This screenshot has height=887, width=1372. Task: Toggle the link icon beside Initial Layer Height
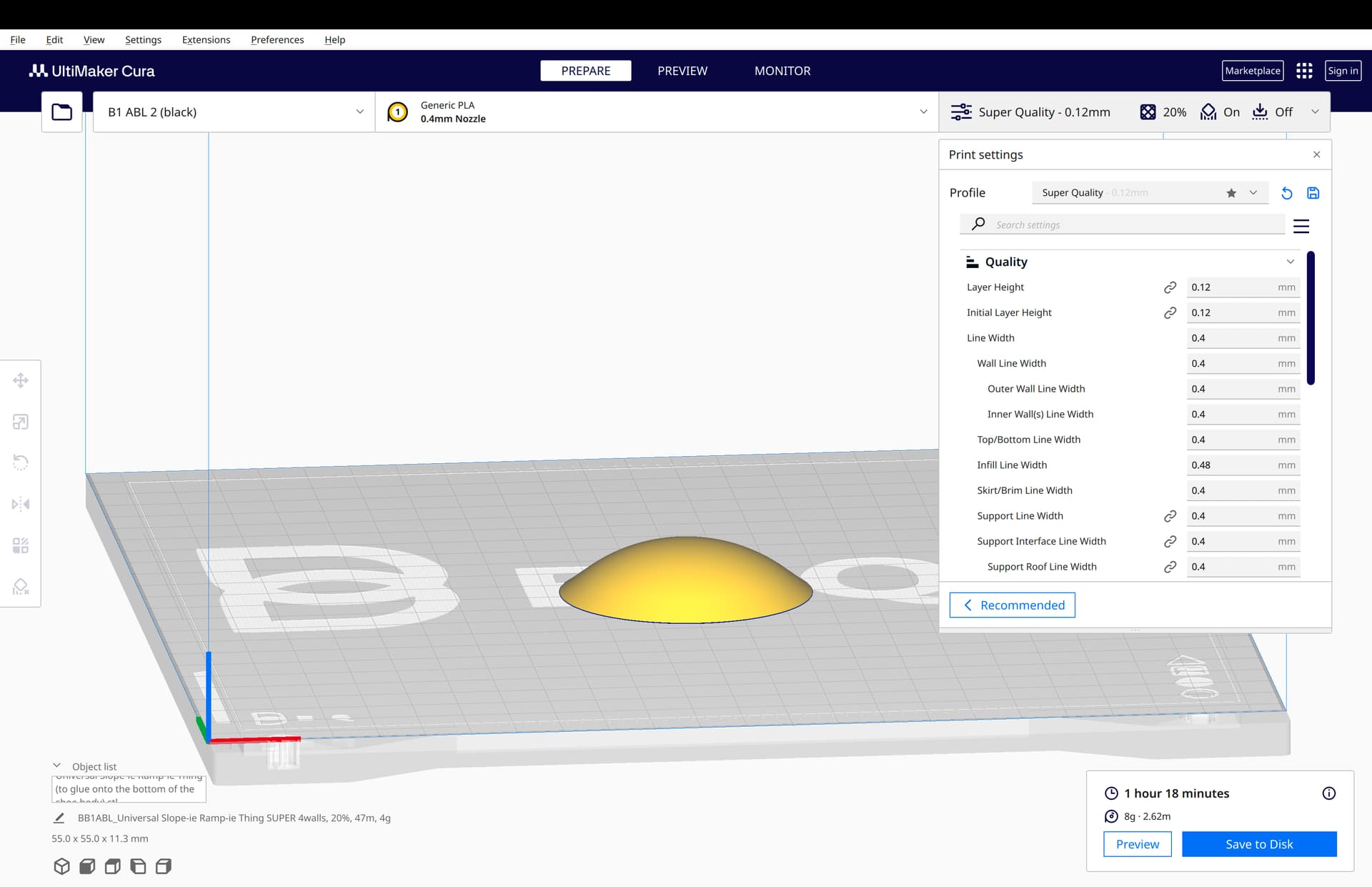tap(1170, 313)
